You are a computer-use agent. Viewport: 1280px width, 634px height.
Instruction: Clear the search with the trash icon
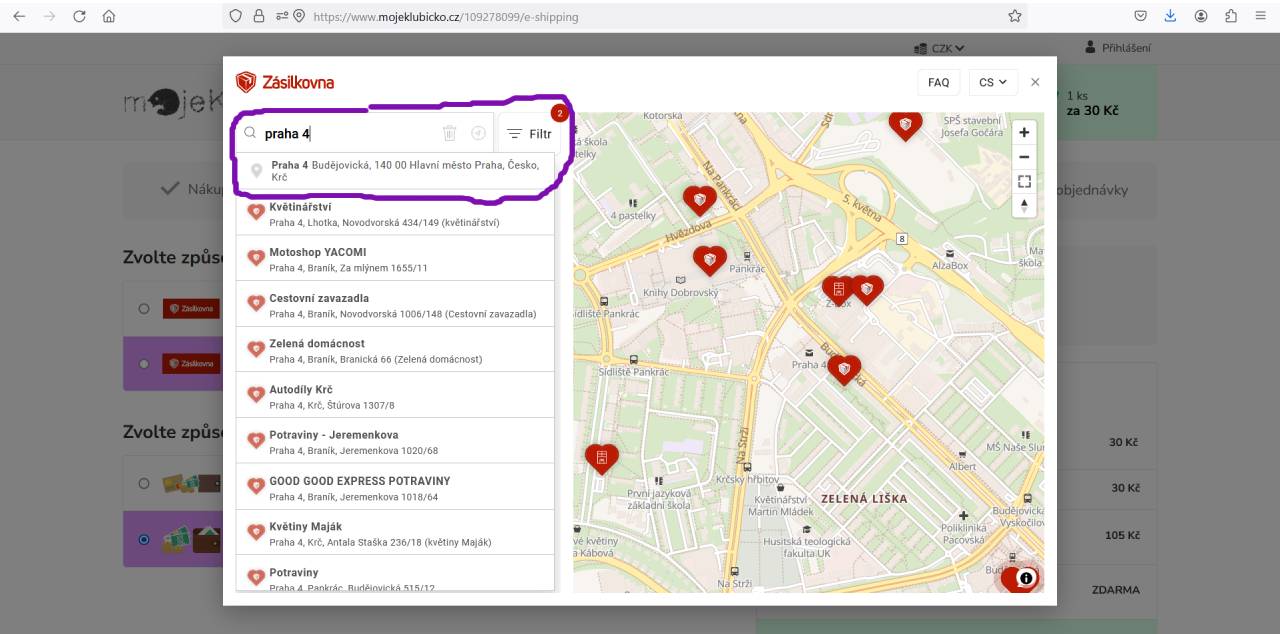click(450, 133)
